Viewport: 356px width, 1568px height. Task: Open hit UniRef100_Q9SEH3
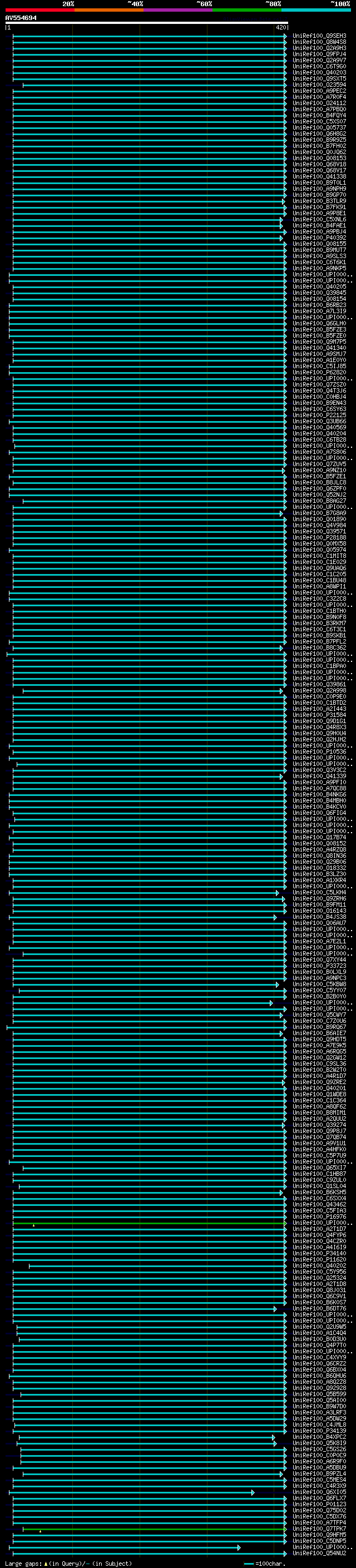(319, 36)
